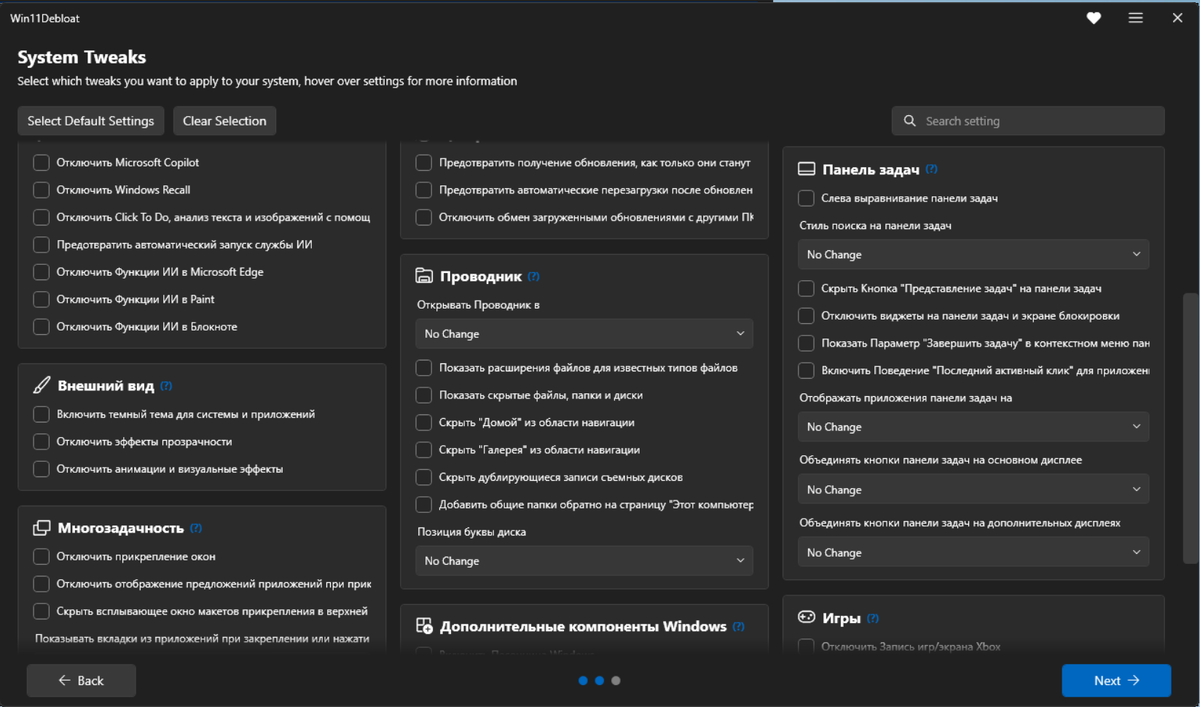This screenshot has height=707, width=1200.
Task: Click help icon next to Игры heading
Action: point(873,619)
